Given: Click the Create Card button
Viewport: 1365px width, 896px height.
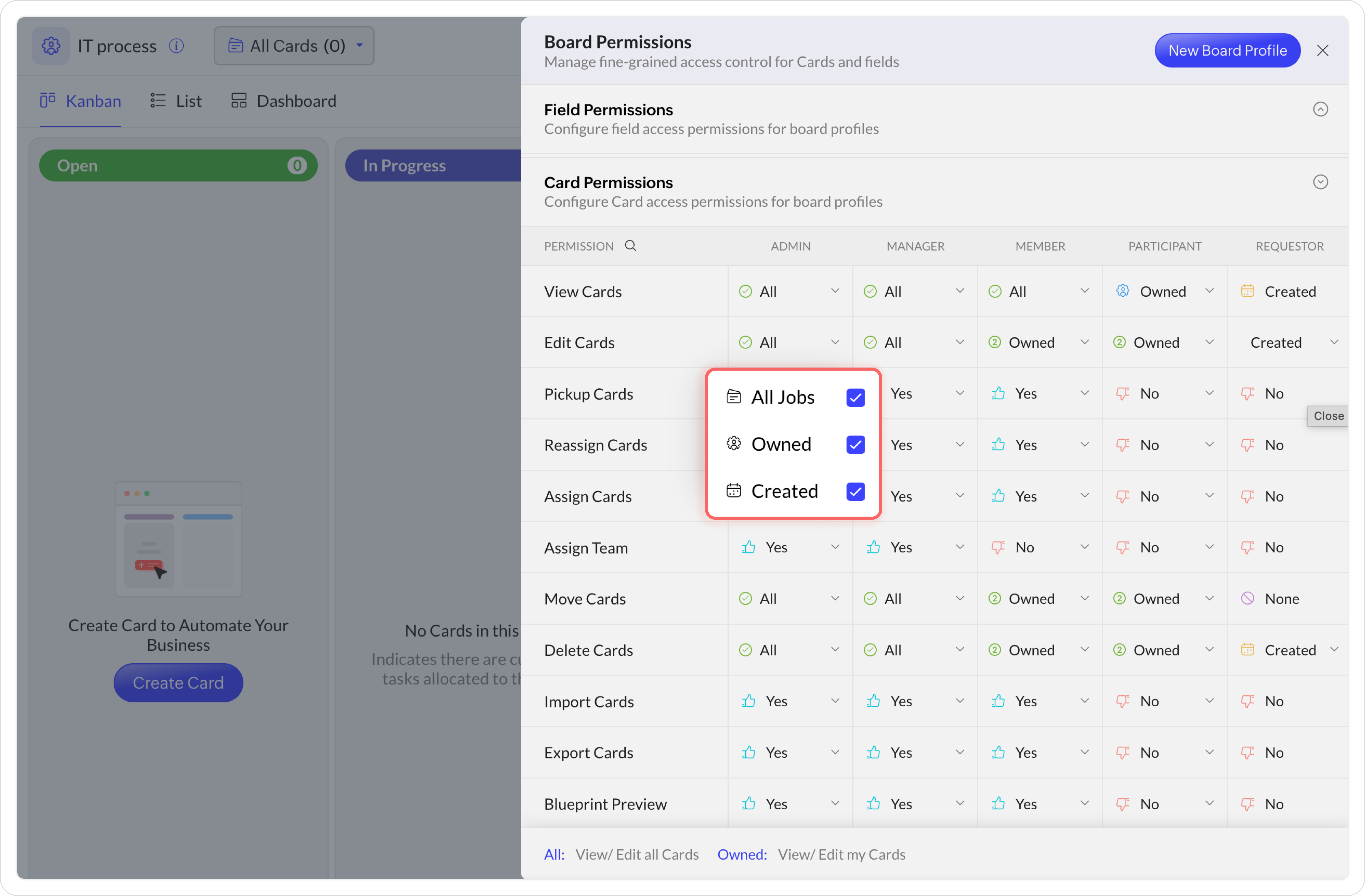Looking at the screenshot, I should [178, 683].
